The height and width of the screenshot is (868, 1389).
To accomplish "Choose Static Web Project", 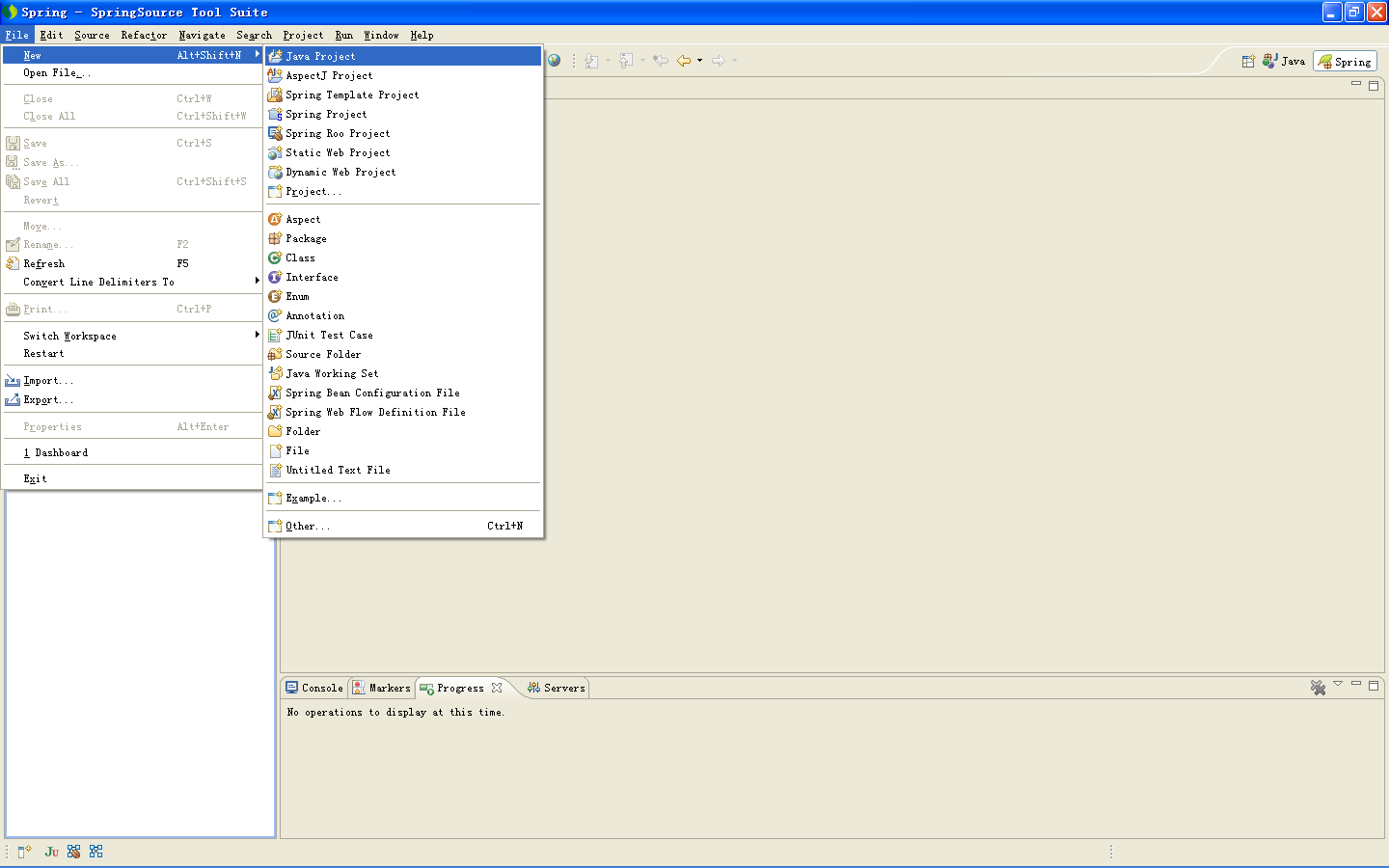I will point(403,152).
